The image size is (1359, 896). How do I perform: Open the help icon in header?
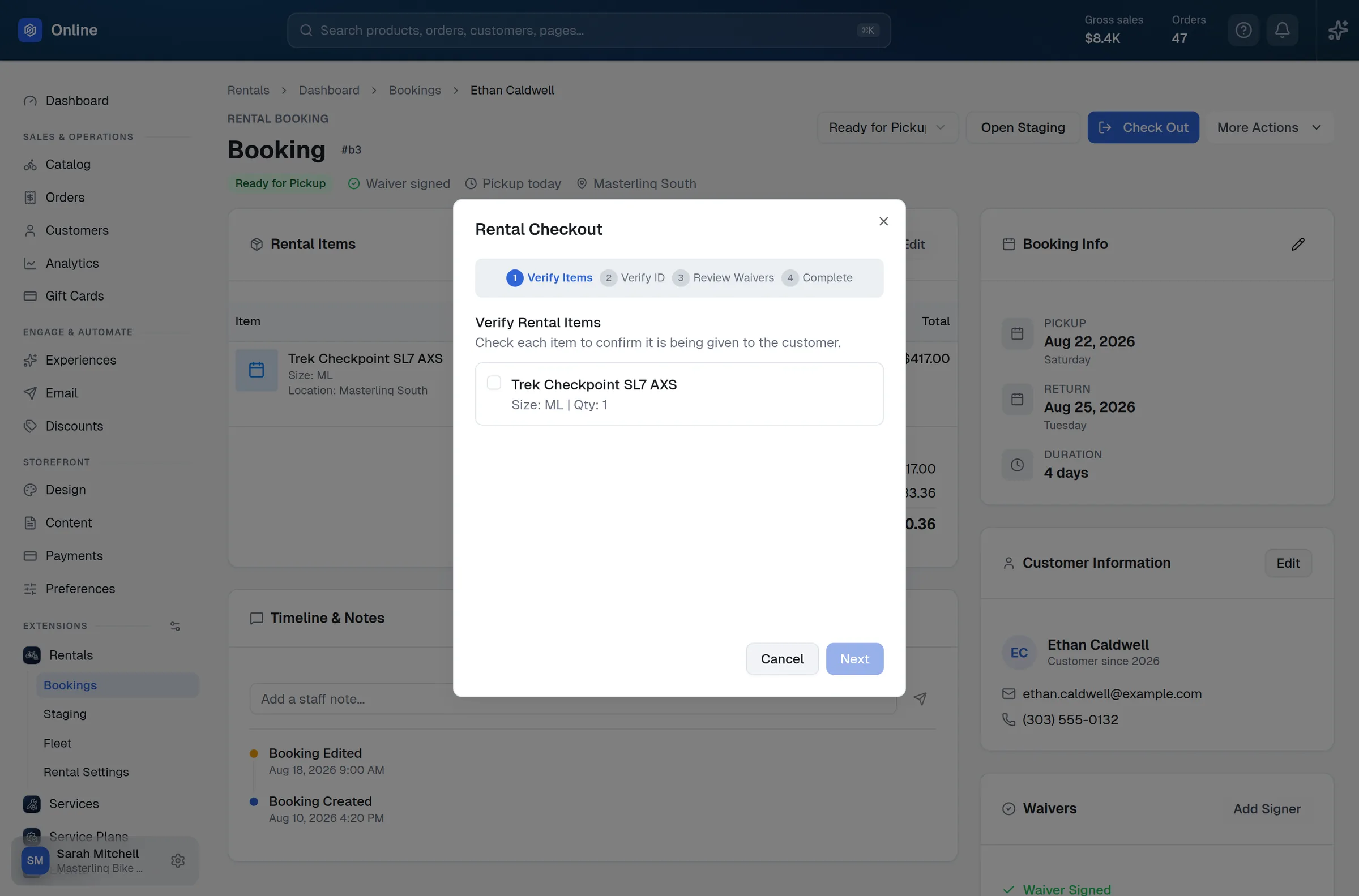[1243, 31]
